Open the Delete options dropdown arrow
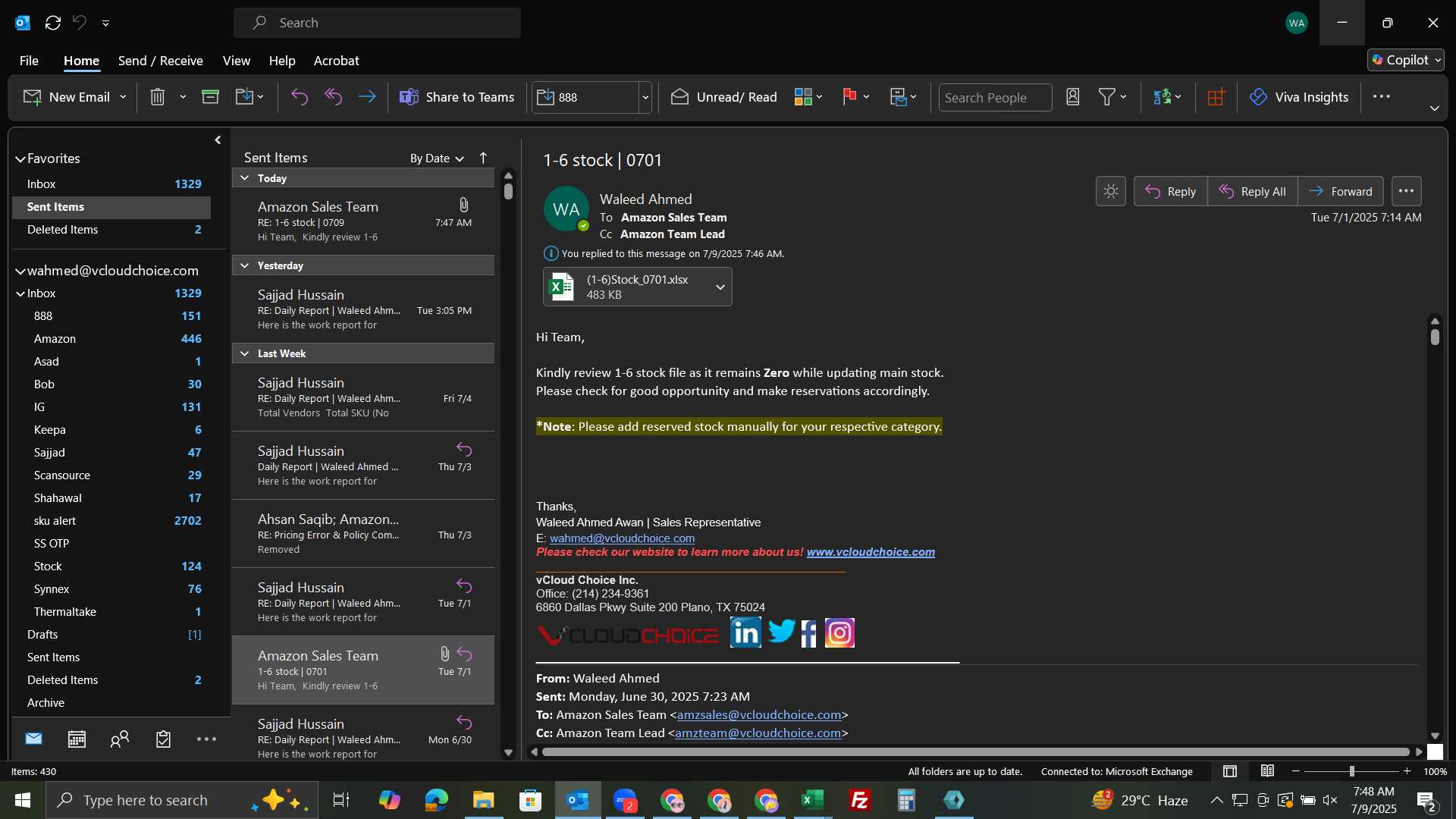The height and width of the screenshot is (819, 1456). [183, 97]
